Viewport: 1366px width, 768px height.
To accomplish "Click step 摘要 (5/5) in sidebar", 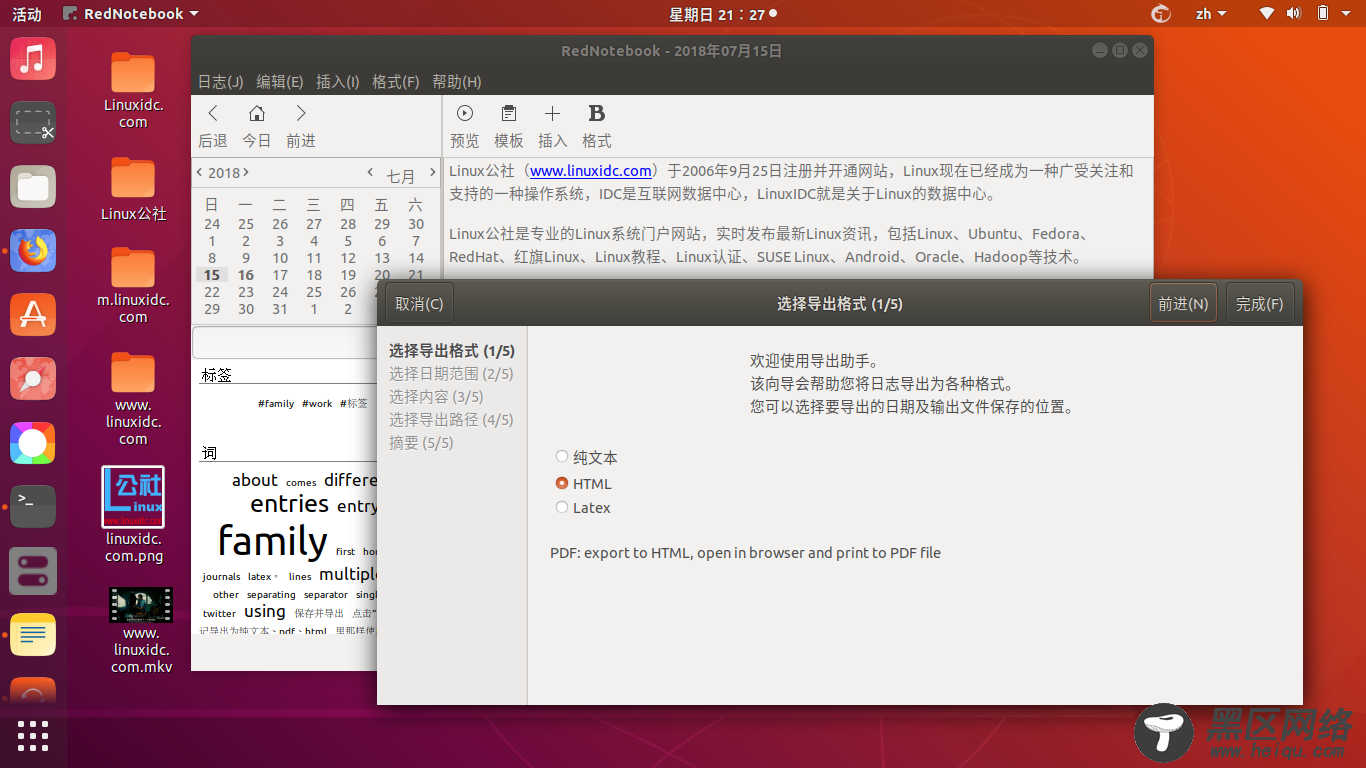I will (x=421, y=442).
